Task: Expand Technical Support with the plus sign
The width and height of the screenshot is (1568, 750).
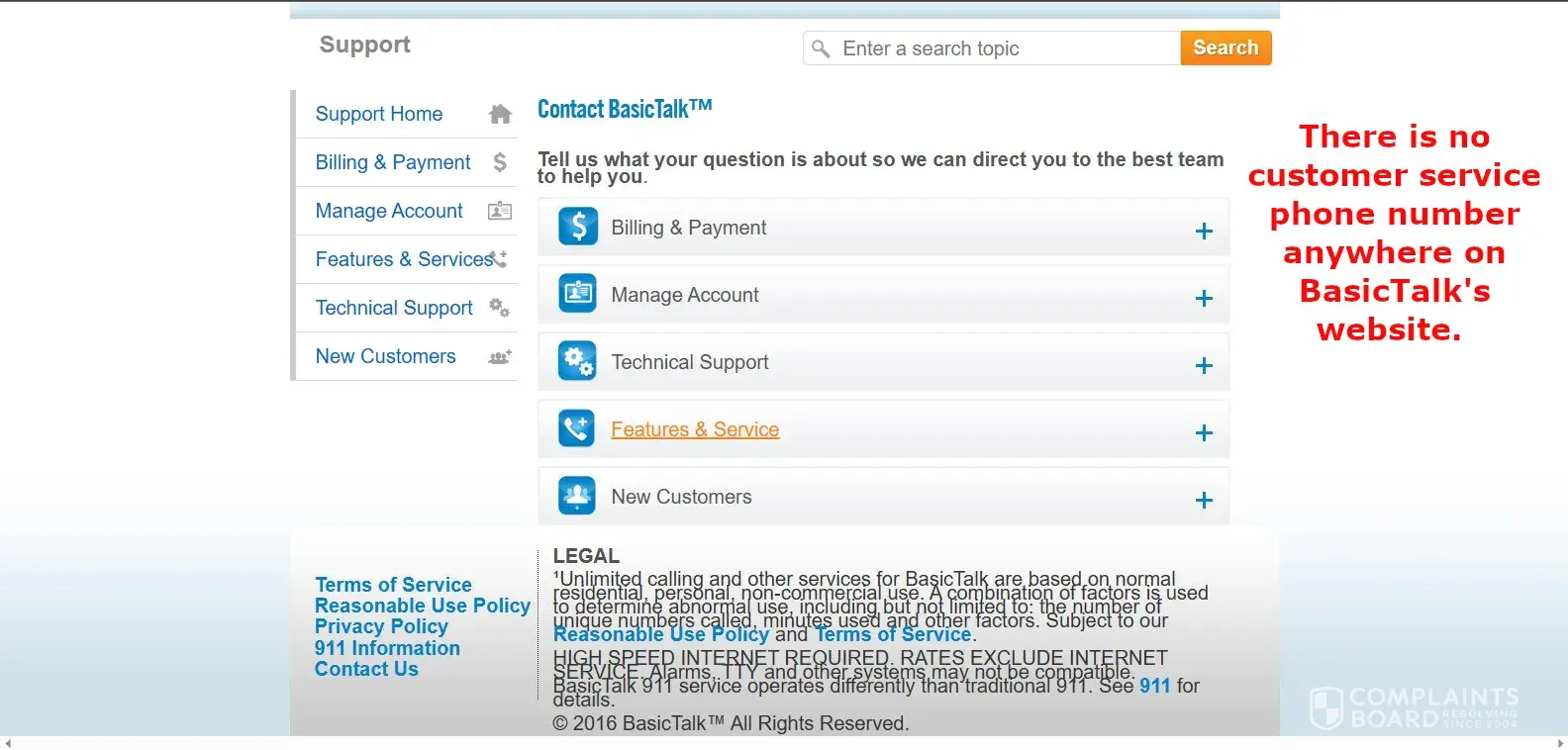Action: (x=1204, y=365)
